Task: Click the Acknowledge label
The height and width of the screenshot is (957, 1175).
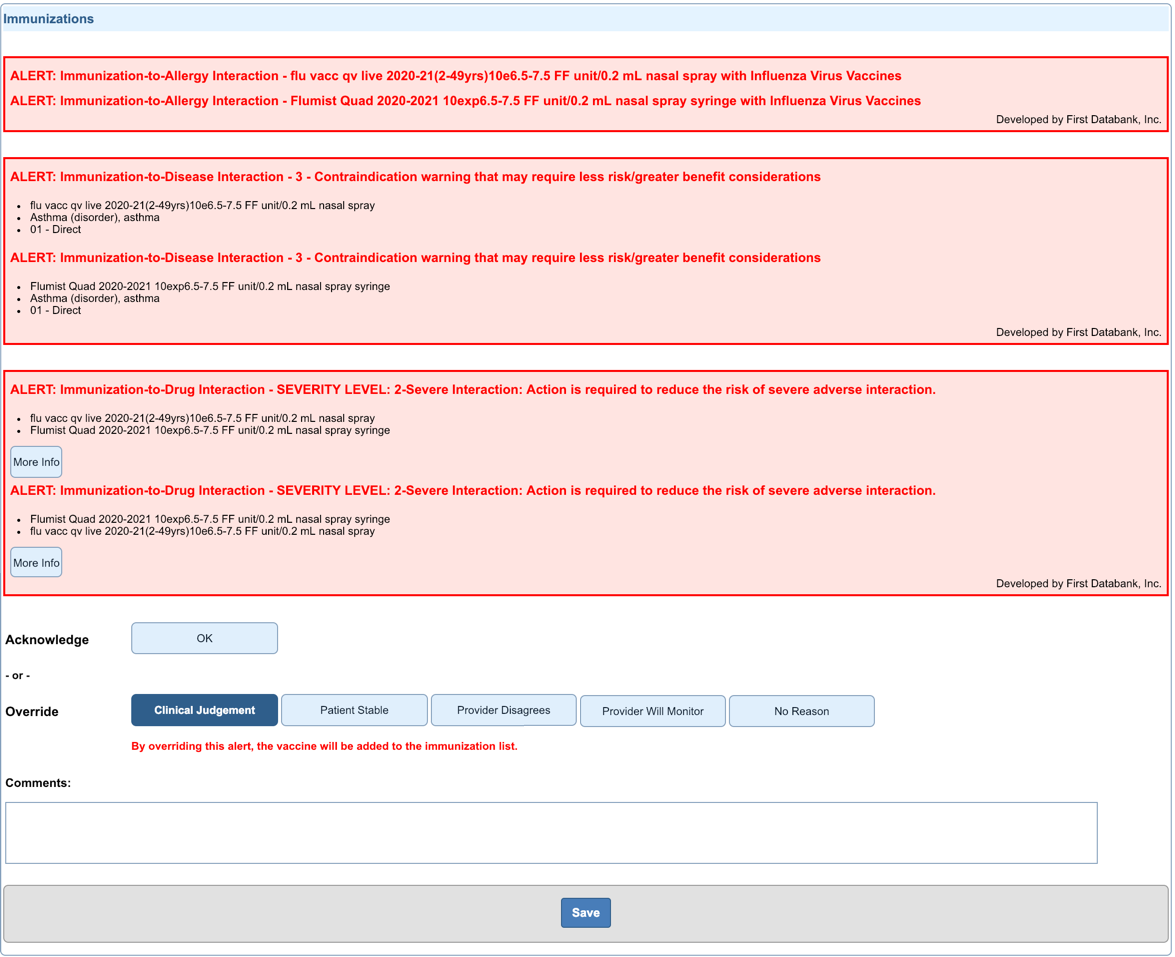Action: tap(47, 639)
